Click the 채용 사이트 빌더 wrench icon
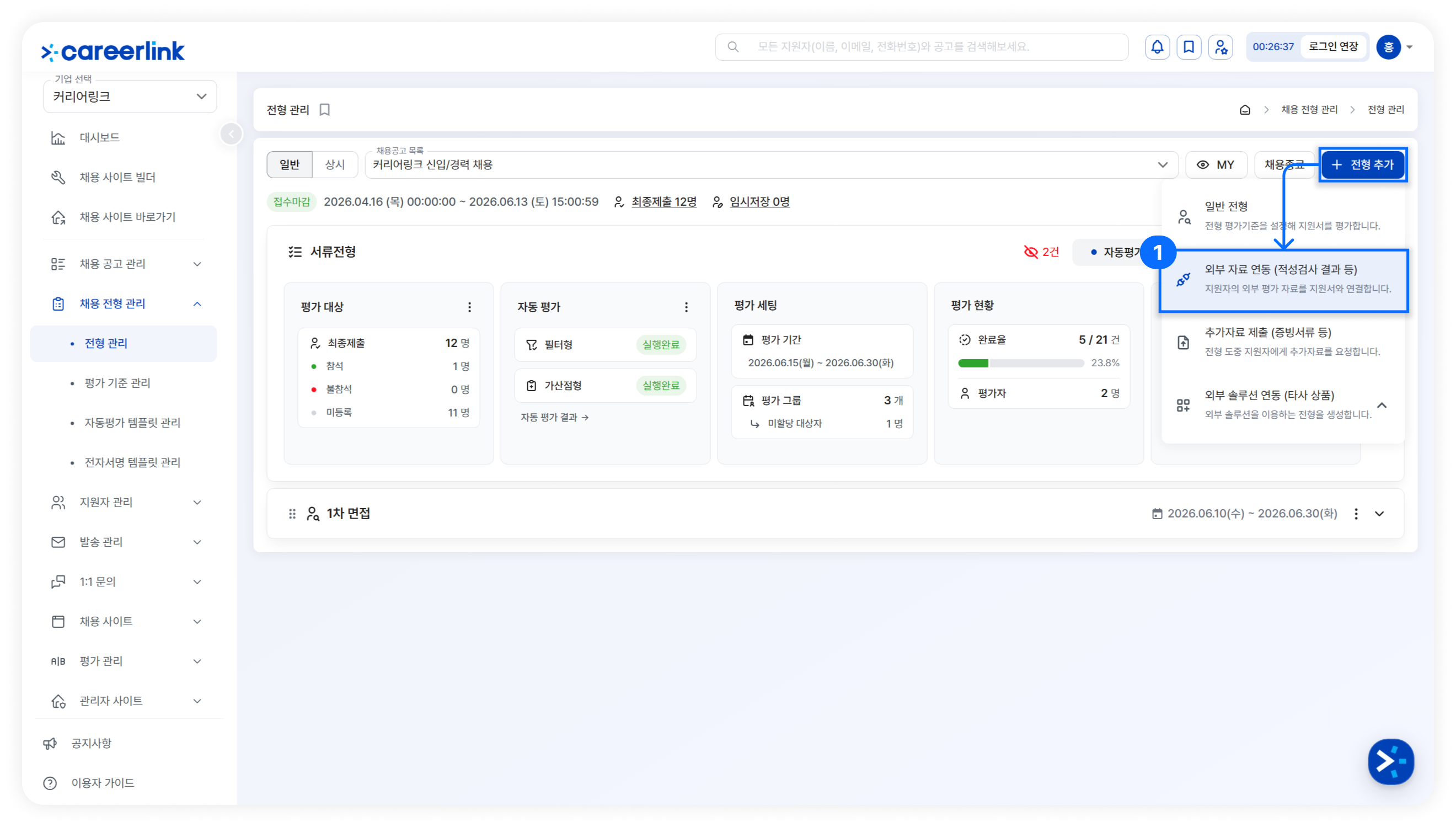 (x=58, y=177)
